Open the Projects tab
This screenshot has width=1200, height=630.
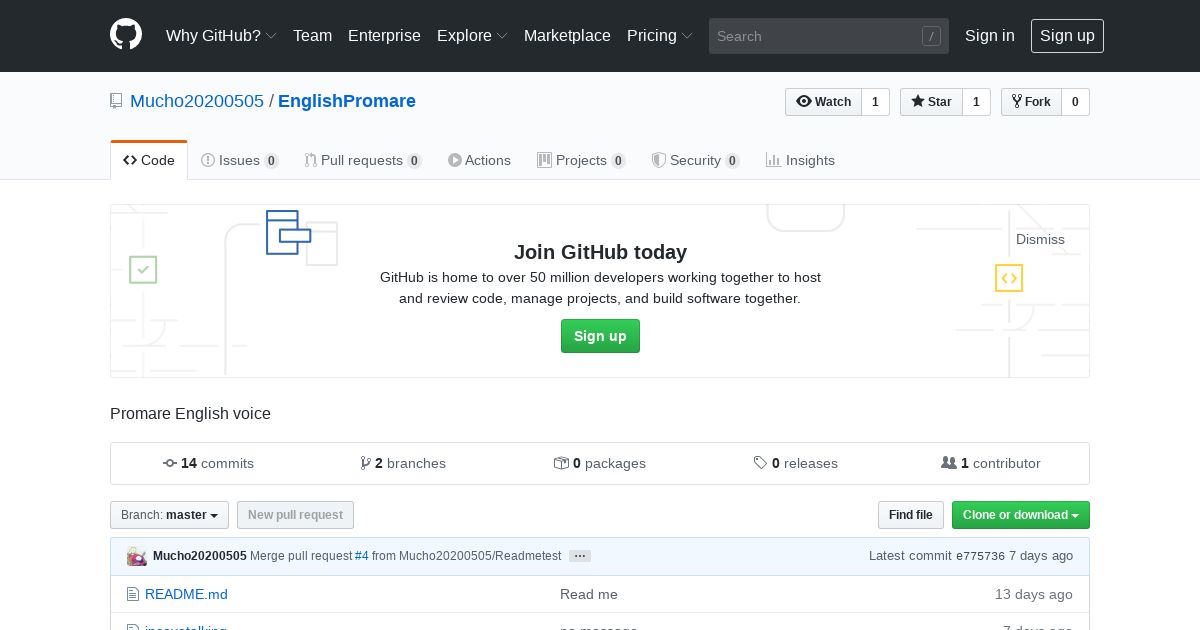click(x=581, y=160)
